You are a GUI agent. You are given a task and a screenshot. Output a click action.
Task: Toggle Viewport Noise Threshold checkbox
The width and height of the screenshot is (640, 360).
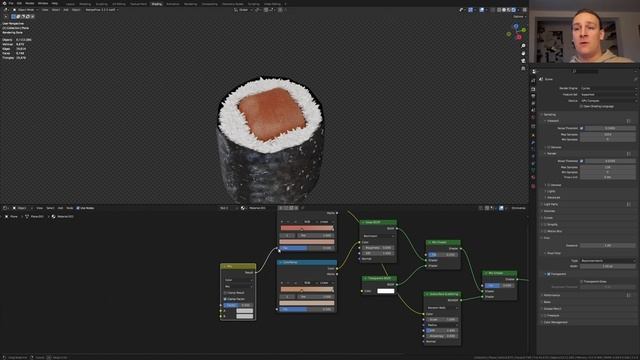click(582, 128)
